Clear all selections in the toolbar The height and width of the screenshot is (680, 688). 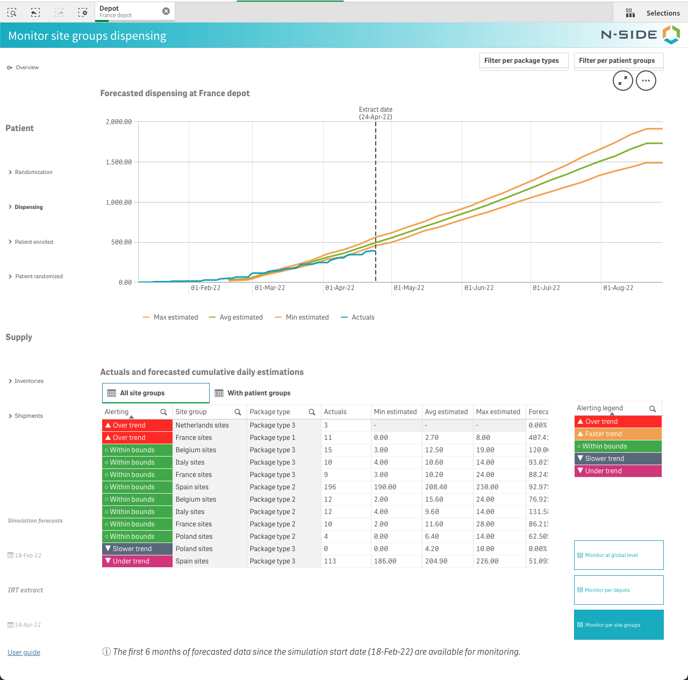(x=83, y=12)
